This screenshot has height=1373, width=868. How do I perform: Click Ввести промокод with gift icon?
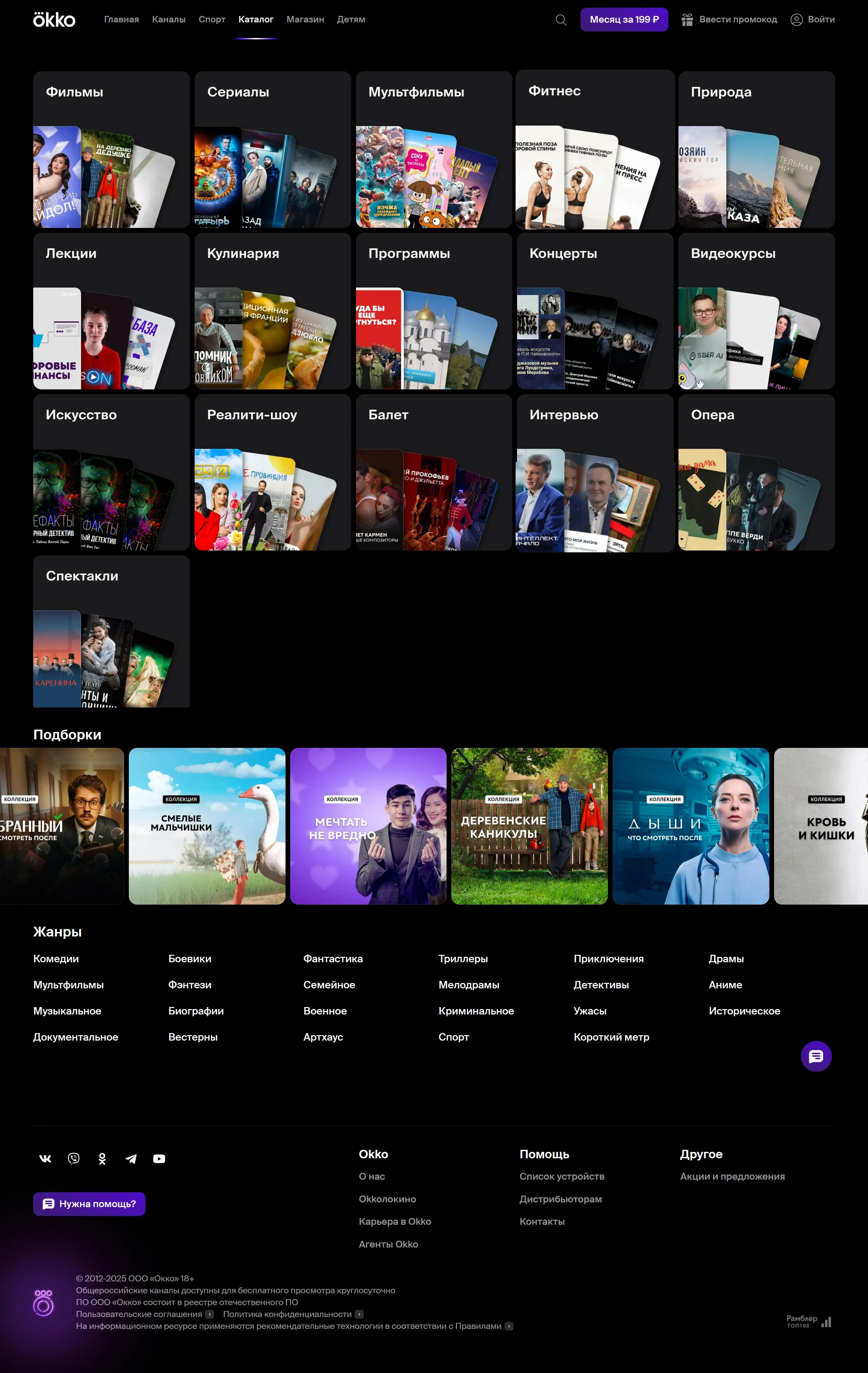[730, 19]
